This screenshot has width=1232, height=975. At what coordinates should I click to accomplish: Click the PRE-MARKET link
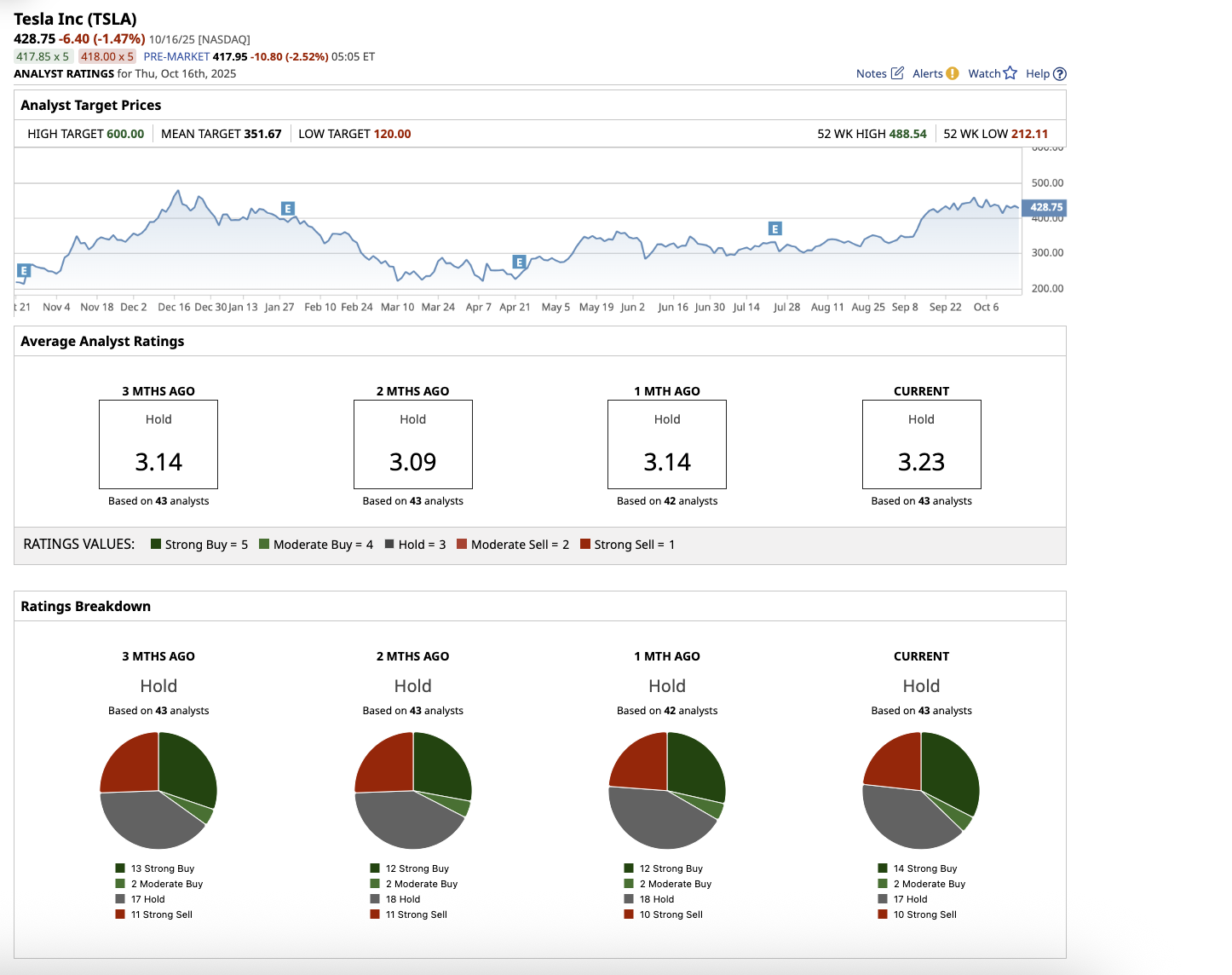(x=176, y=56)
